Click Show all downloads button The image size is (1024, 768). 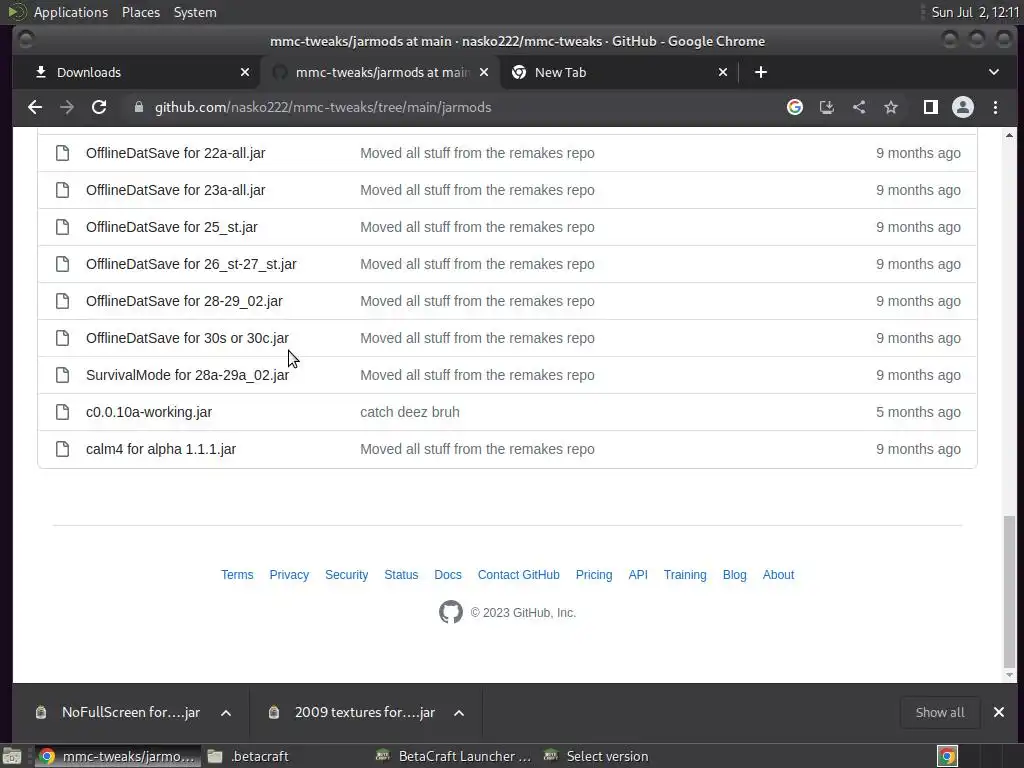[940, 712]
